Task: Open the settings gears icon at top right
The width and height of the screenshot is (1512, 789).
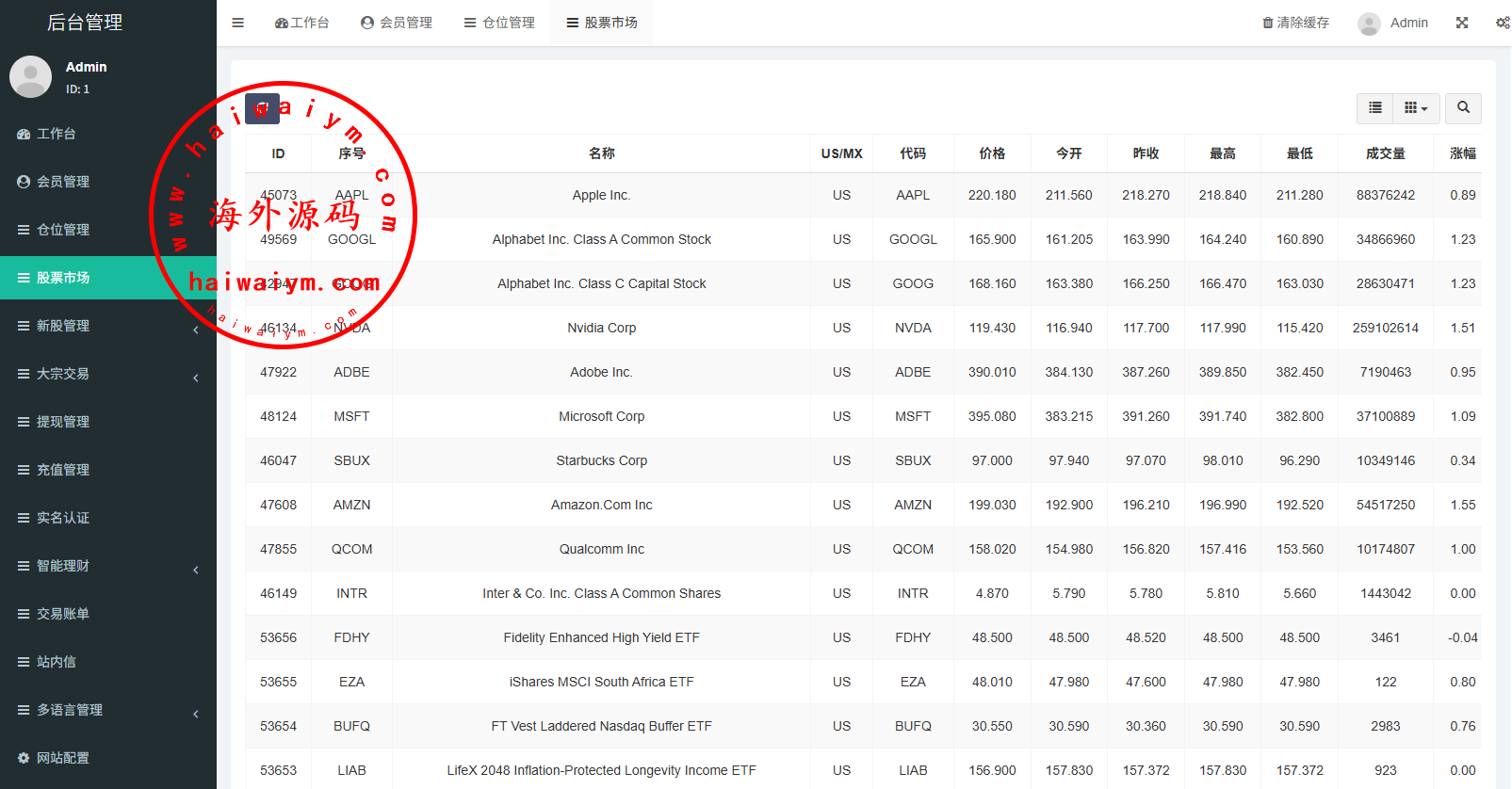Action: click(1502, 23)
